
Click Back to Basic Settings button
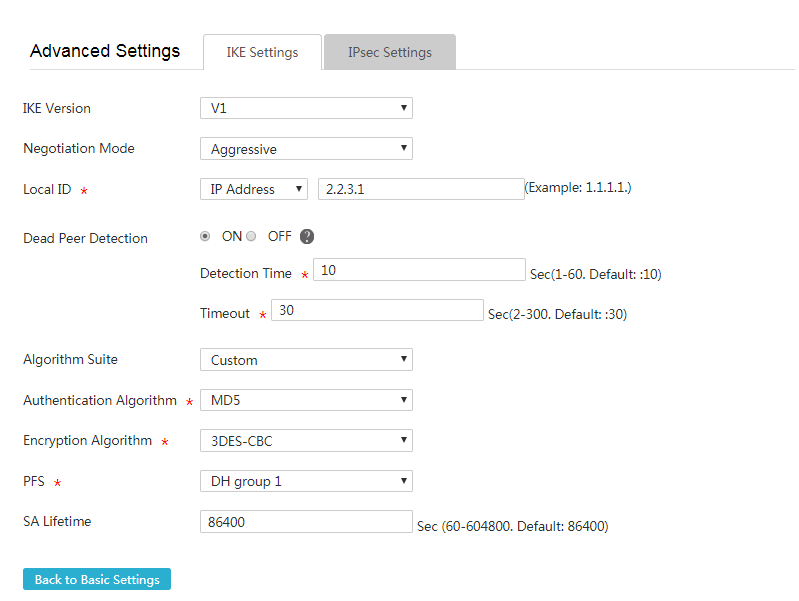pos(97,579)
